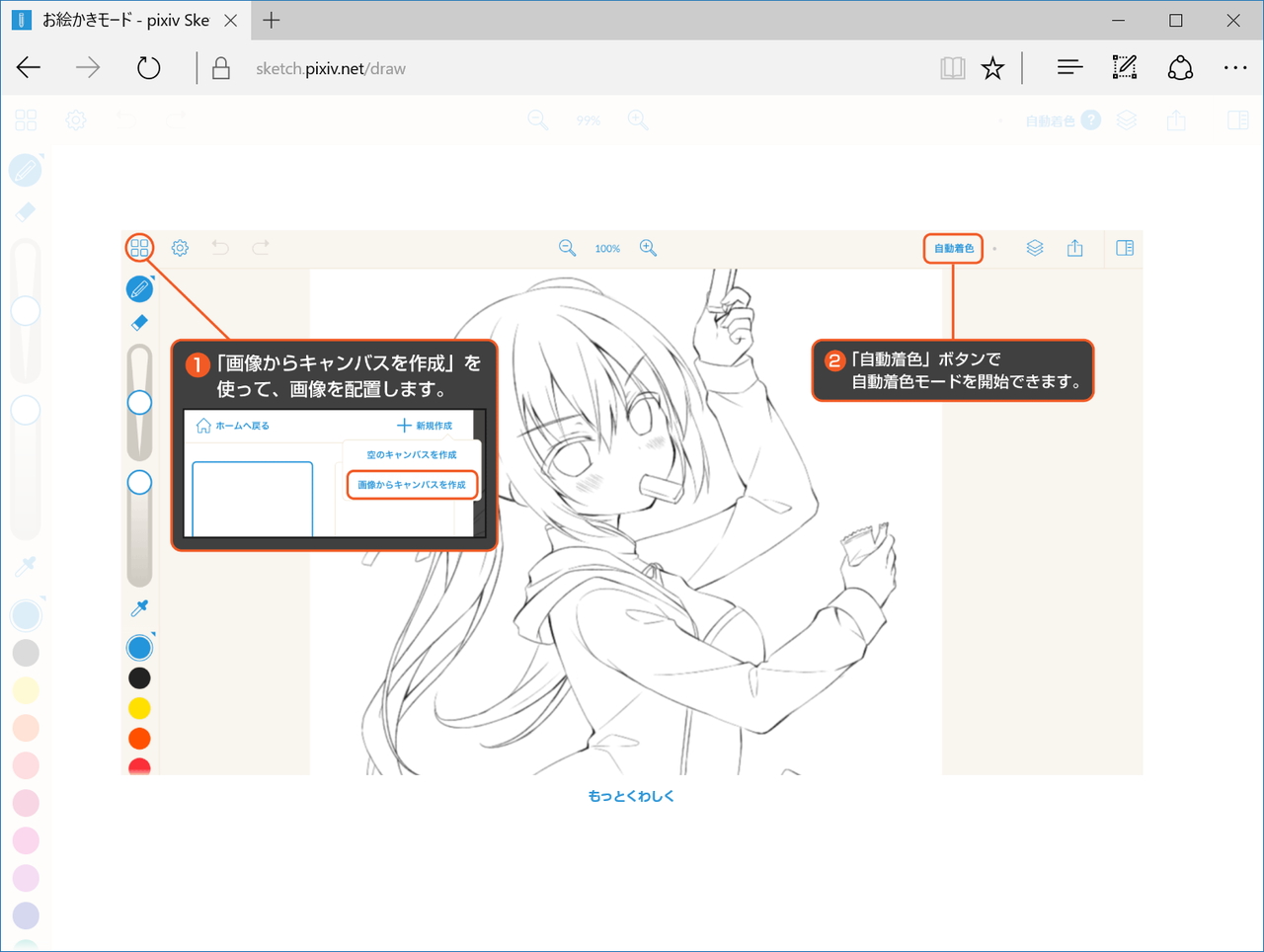Expand the Pen tool options via its corner triangle
The width and height of the screenshot is (1264, 952).
pos(151,278)
